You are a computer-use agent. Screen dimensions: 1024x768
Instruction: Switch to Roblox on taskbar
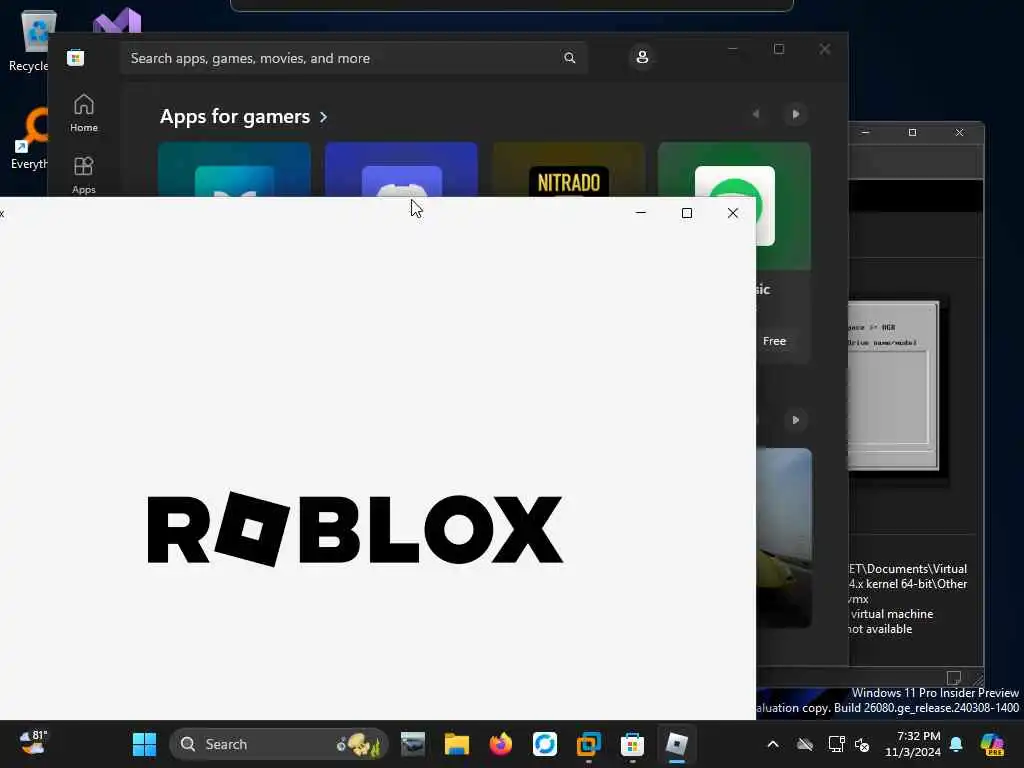677,744
